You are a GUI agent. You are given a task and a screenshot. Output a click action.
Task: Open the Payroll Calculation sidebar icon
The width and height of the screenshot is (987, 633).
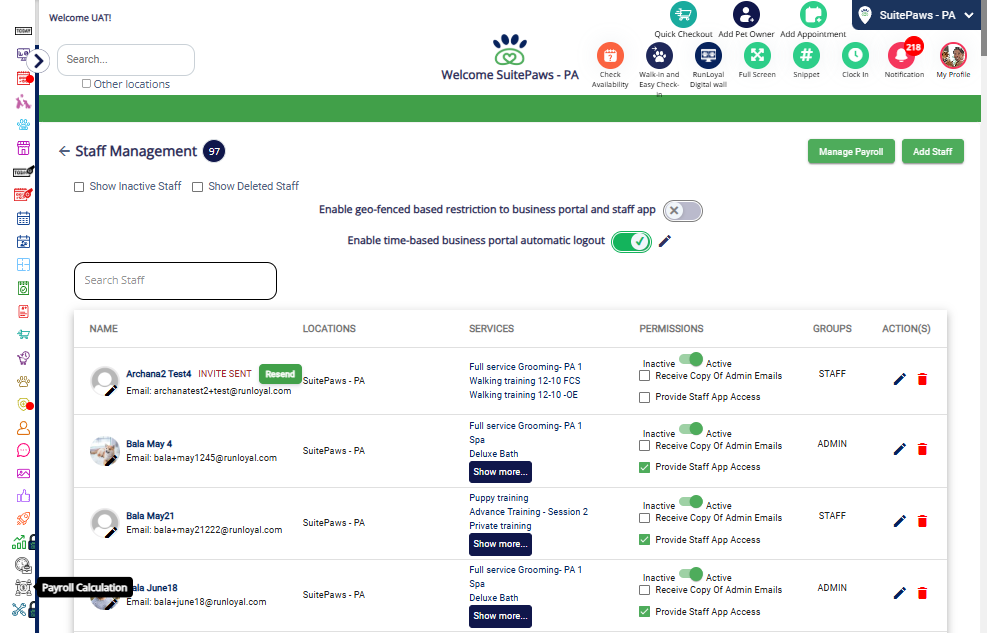pyautogui.click(x=23, y=587)
